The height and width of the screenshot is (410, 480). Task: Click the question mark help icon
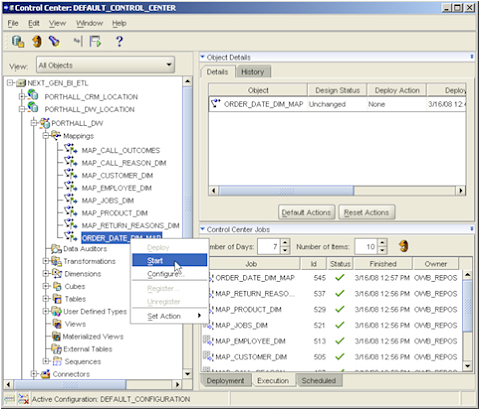pos(119,41)
